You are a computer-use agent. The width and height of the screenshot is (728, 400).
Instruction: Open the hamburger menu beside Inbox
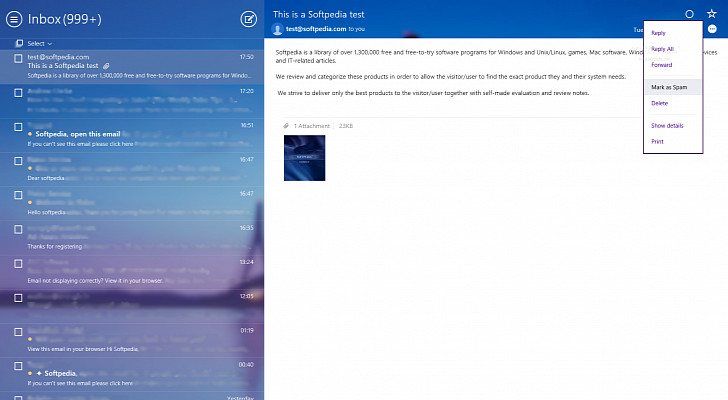[x=14, y=18]
